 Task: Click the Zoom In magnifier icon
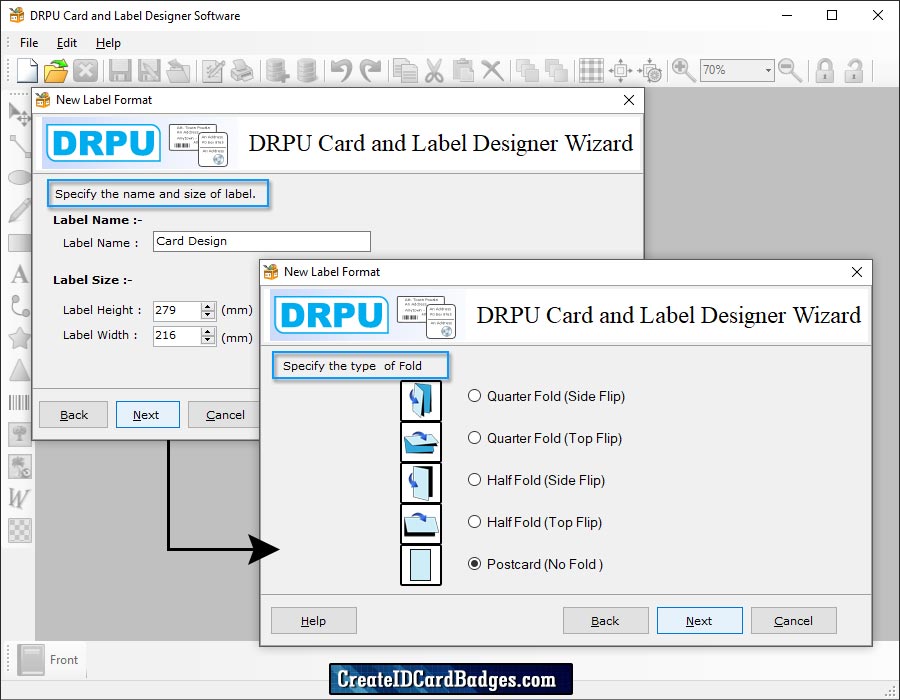(x=683, y=71)
